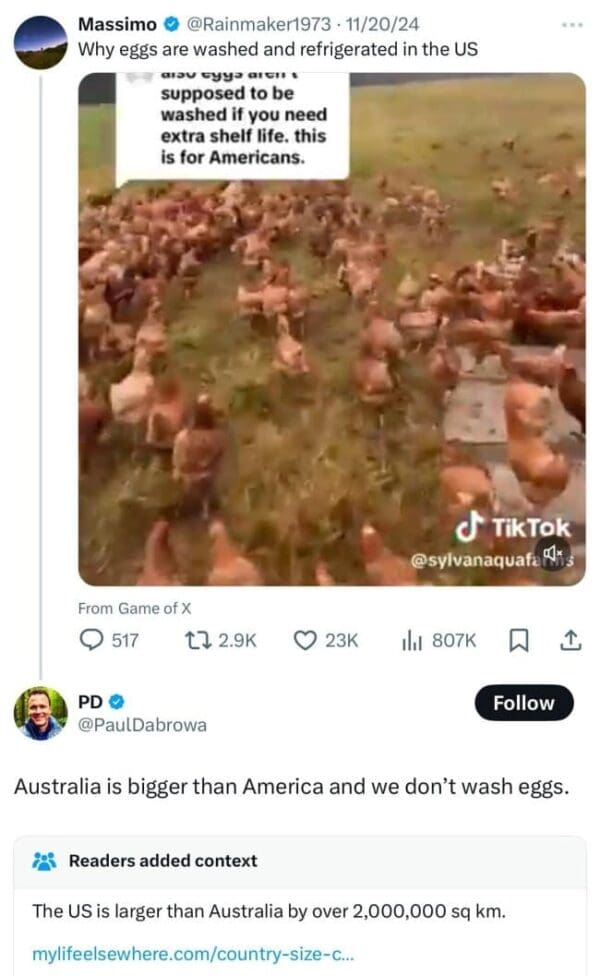Image resolution: width=600 pixels, height=976 pixels.
Task: Open the mylifeelsewhere.com source link
Action: tap(179, 954)
